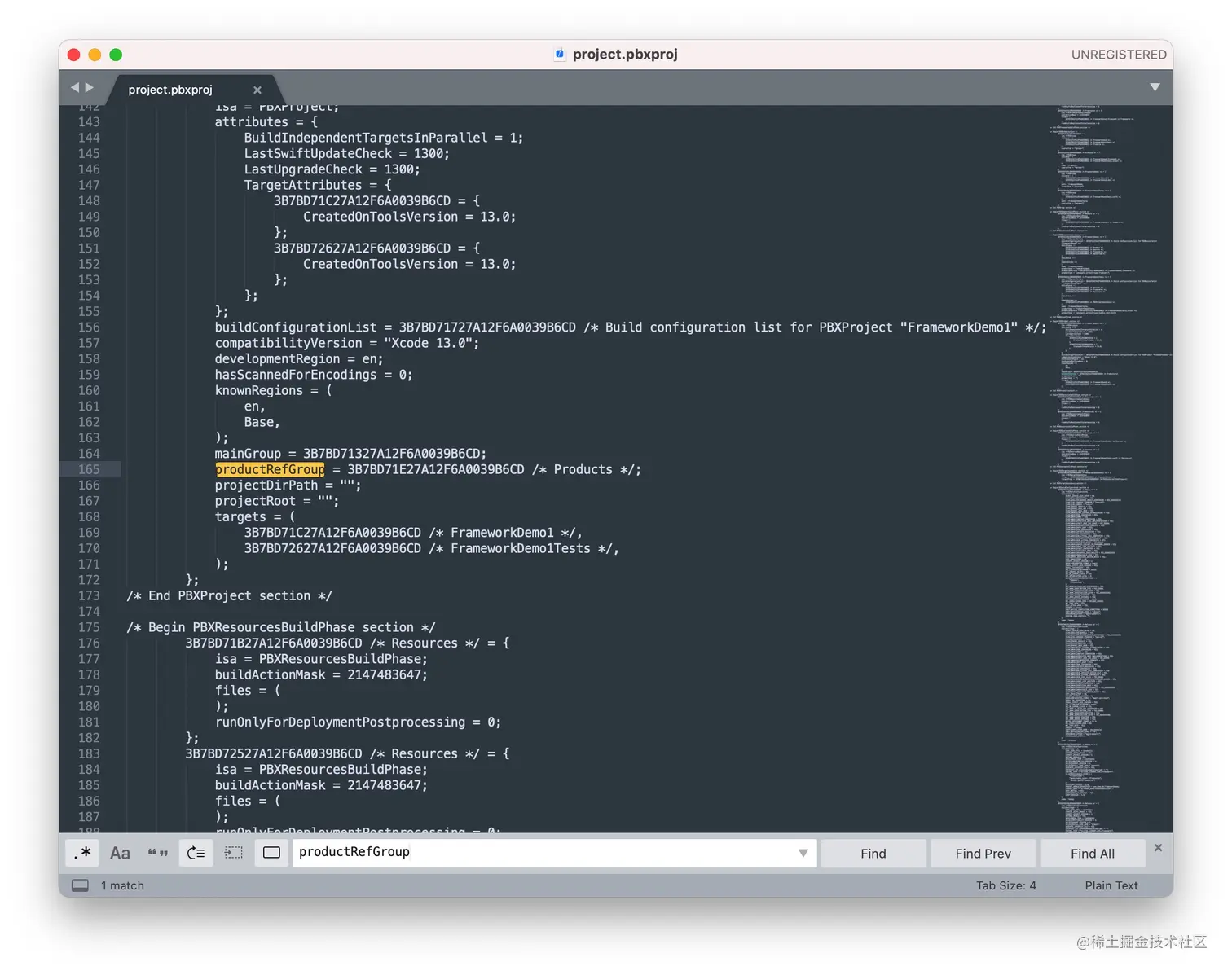Click the file icon in the title bar
This screenshot has height=975, width=1232.
[560, 54]
